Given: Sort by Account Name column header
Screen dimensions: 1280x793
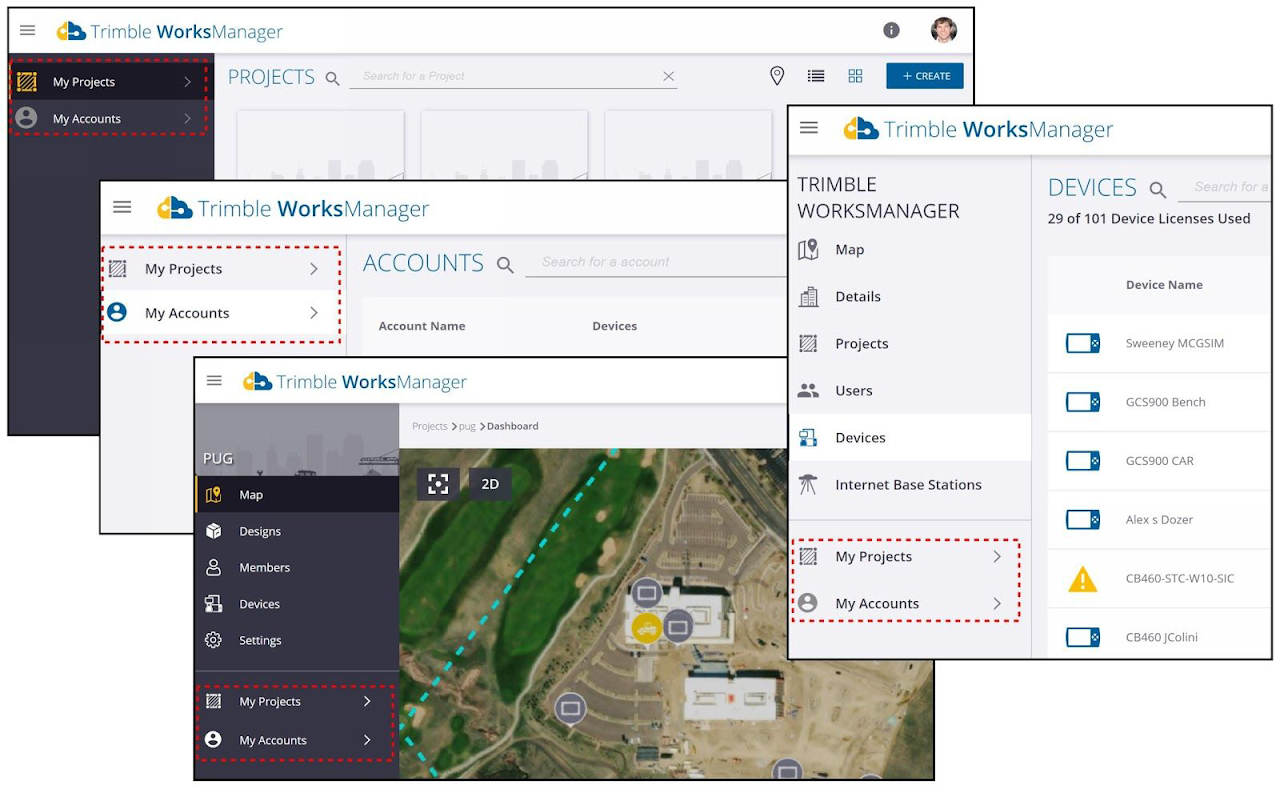Looking at the screenshot, I should tap(422, 326).
